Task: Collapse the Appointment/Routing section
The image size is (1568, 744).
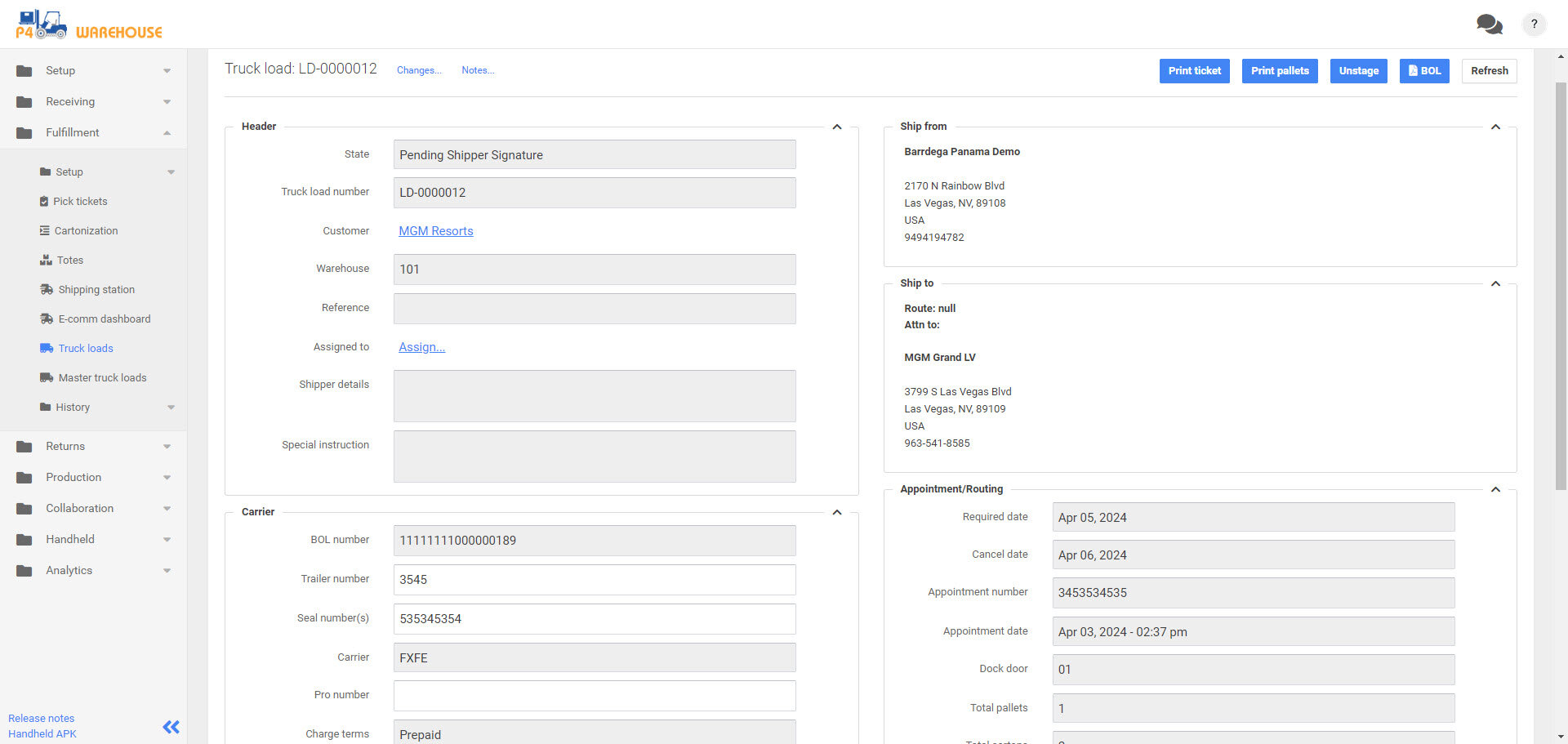Action: coord(1495,490)
